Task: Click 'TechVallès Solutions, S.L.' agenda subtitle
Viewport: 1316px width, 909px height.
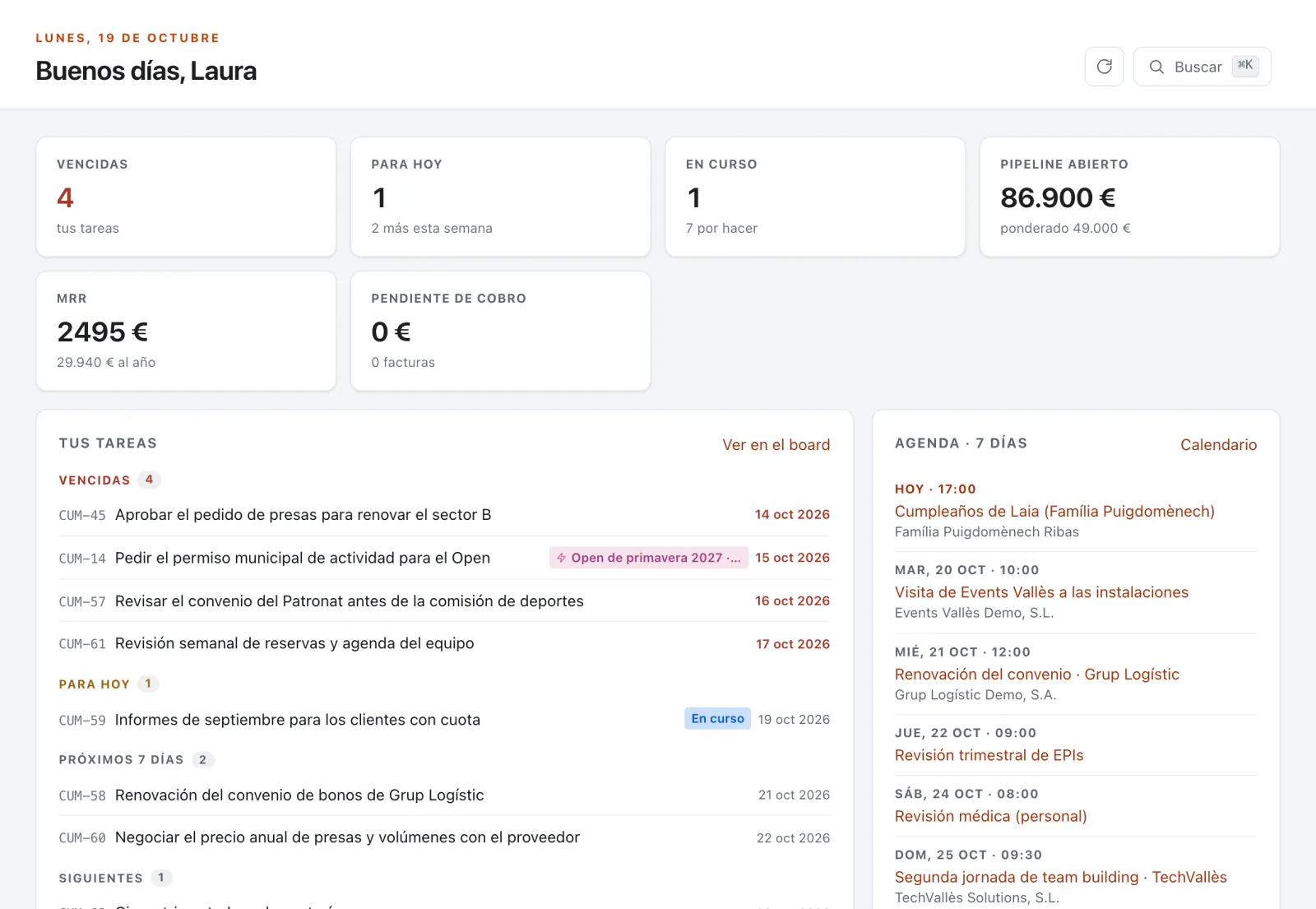Action: (976, 897)
